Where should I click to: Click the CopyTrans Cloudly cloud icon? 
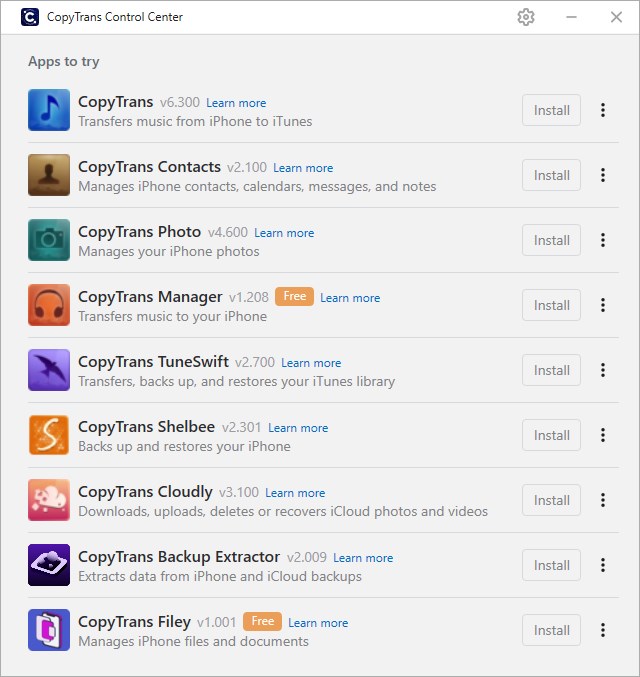(49, 500)
